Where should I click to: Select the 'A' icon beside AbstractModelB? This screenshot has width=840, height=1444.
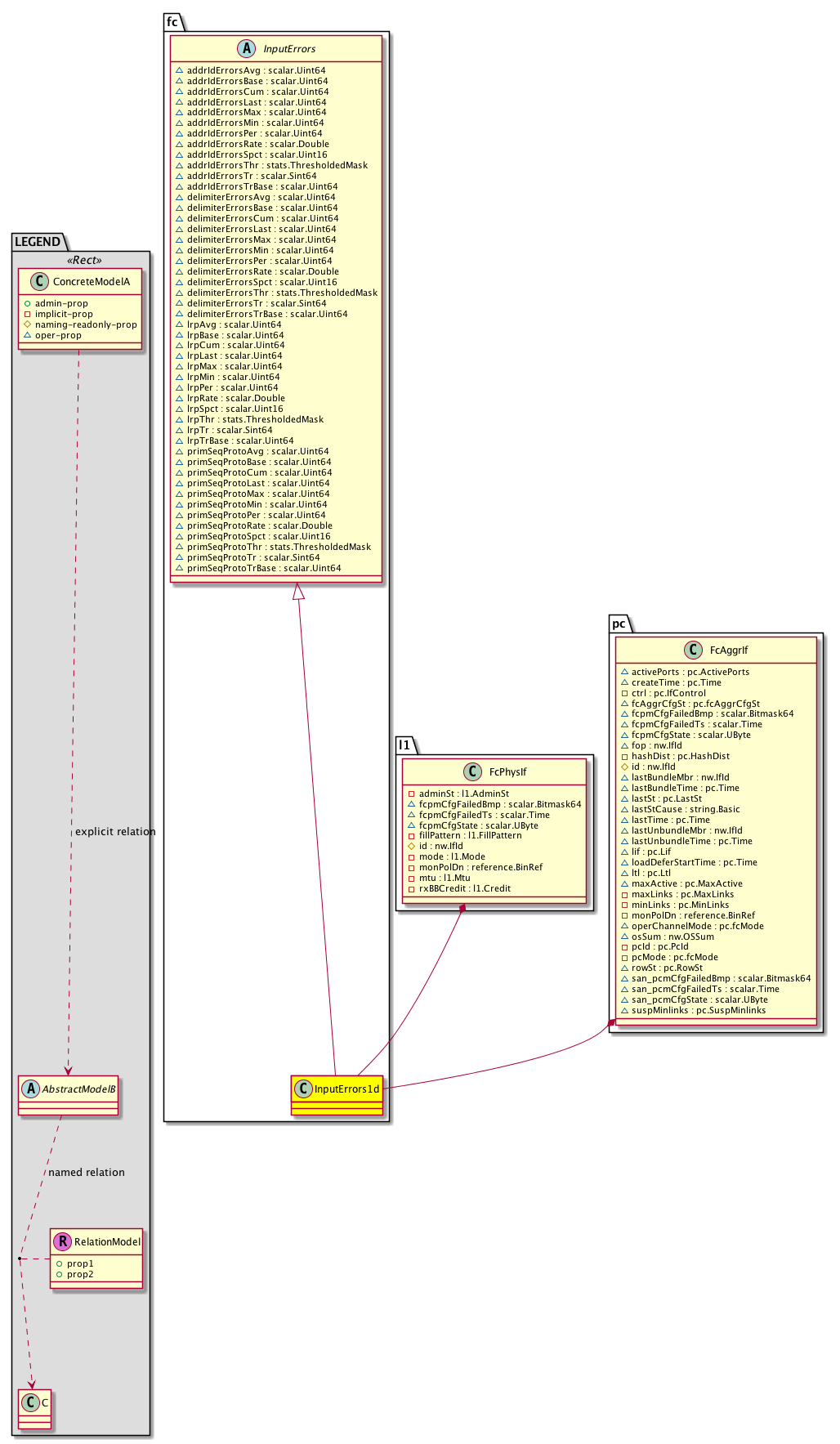click(31, 1089)
